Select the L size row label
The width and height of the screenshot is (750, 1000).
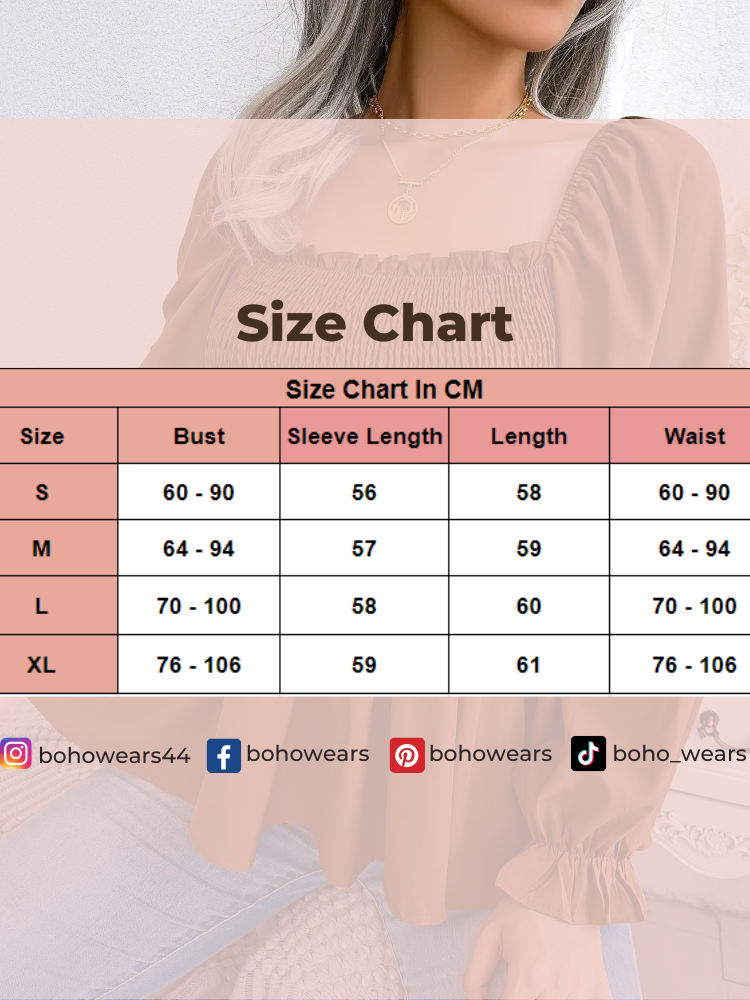tap(42, 606)
